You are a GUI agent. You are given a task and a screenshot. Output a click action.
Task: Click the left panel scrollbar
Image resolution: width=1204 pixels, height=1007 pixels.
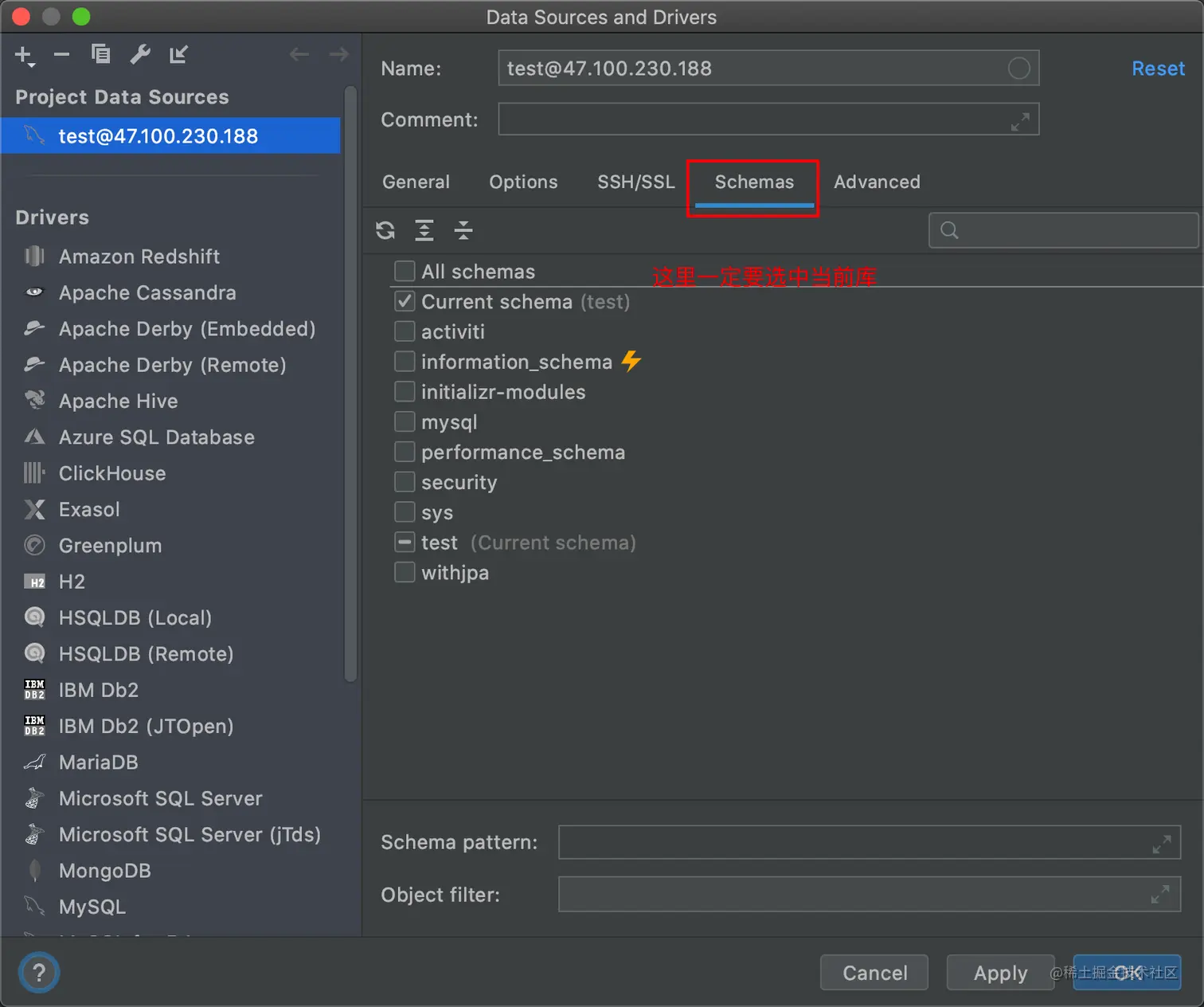(x=350, y=385)
